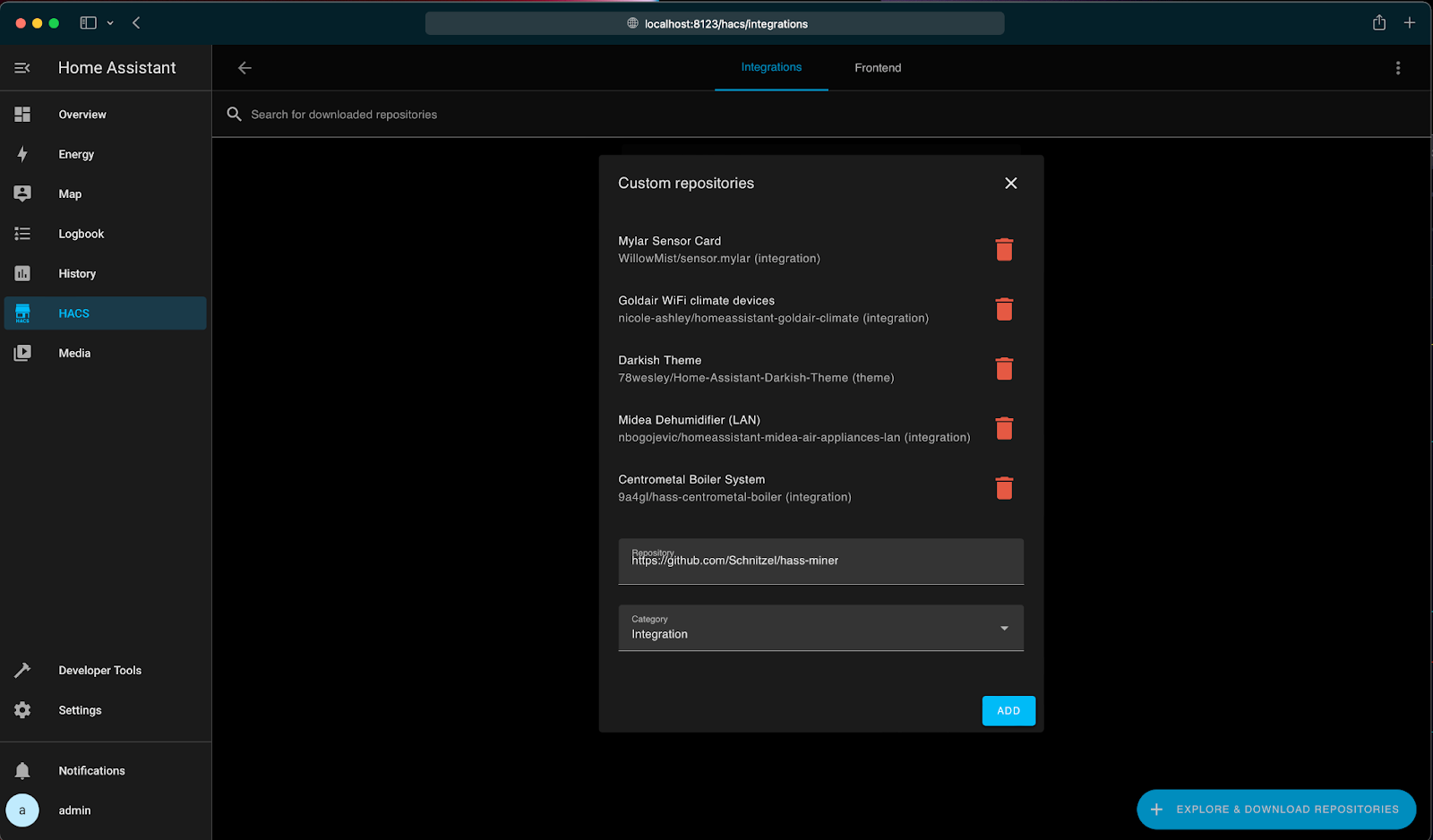Remove the Midea Dehumidifier (LAN) repository

1004,429
